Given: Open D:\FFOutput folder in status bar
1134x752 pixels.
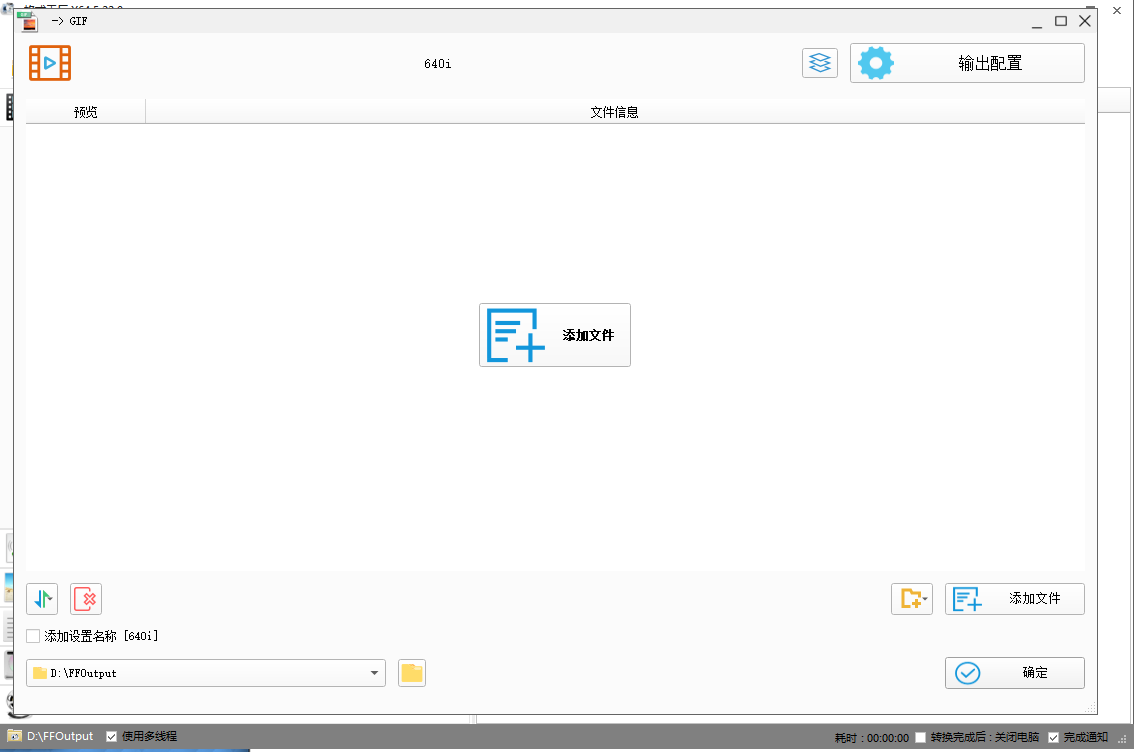Looking at the screenshot, I should 52,736.
